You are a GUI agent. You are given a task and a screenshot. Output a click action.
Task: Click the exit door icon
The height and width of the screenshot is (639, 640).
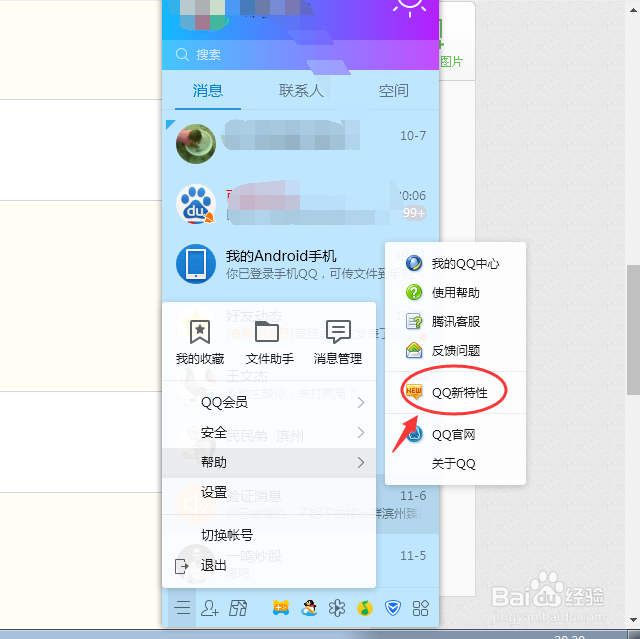pos(182,566)
